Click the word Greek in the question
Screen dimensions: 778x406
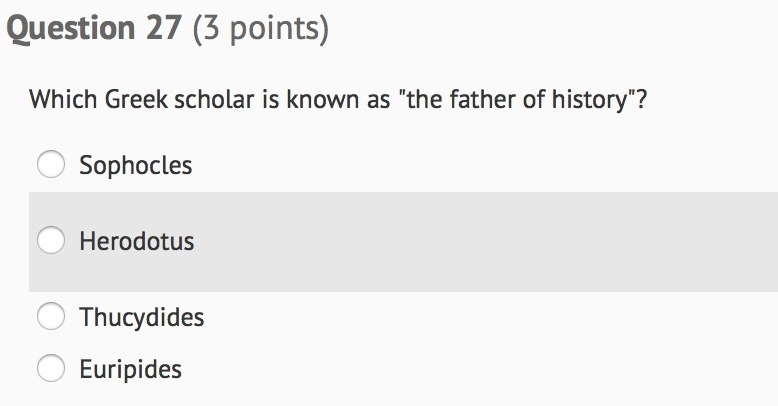[136, 99]
